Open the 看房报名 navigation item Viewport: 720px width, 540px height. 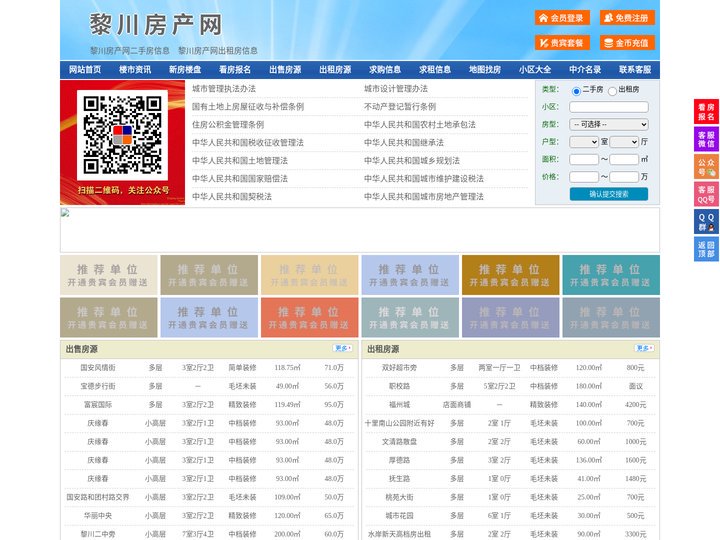pyautogui.click(x=235, y=70)
